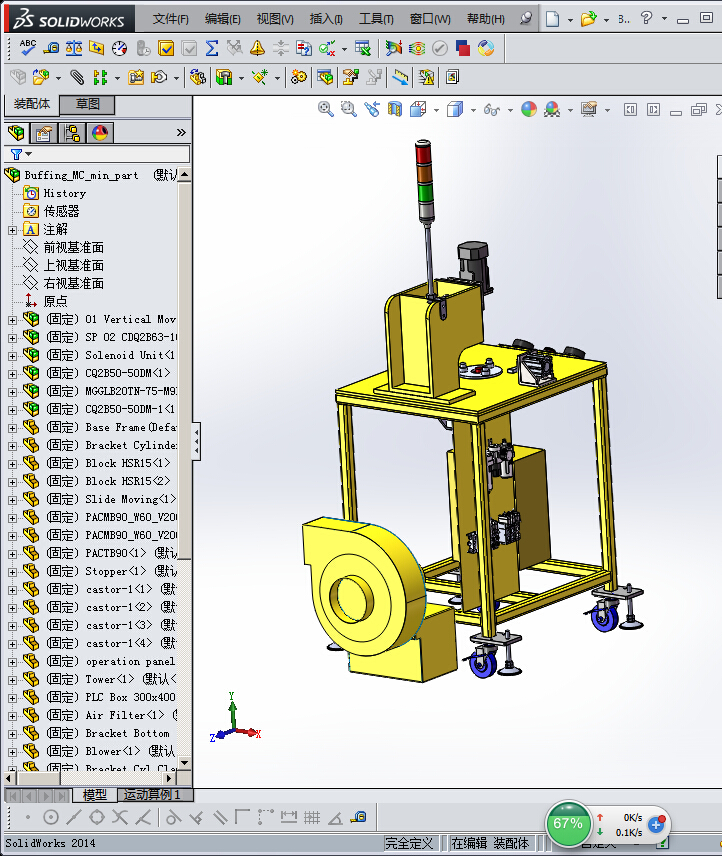Click the tree scrollbar down arrow
Viewport: 722px width, 856px height.
184,763
